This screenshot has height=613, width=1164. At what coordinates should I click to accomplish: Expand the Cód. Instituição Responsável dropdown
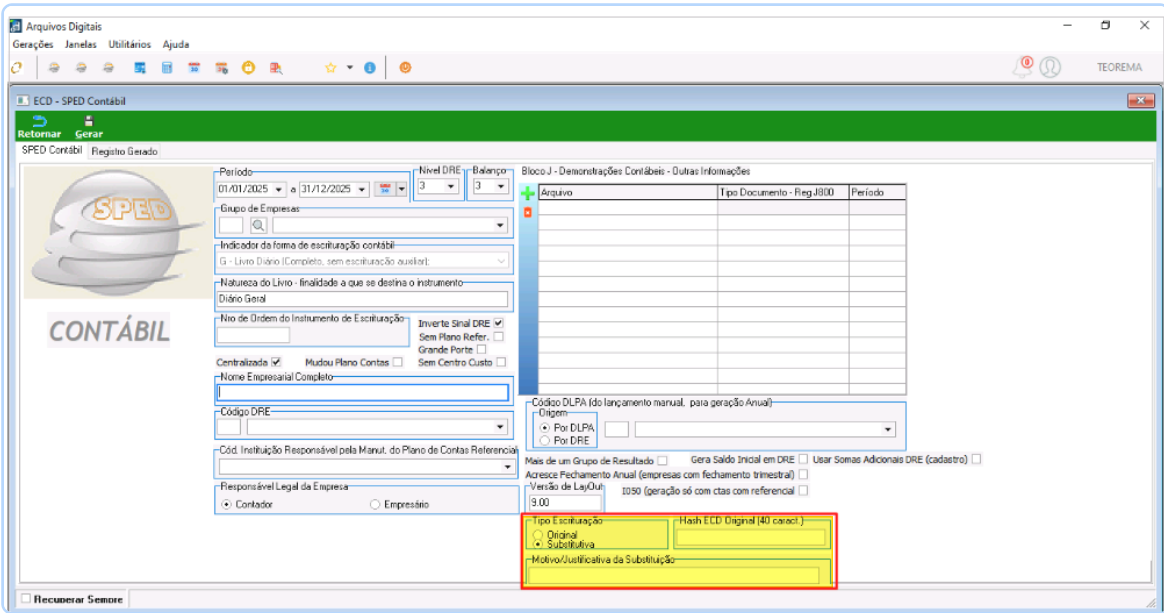508,467
